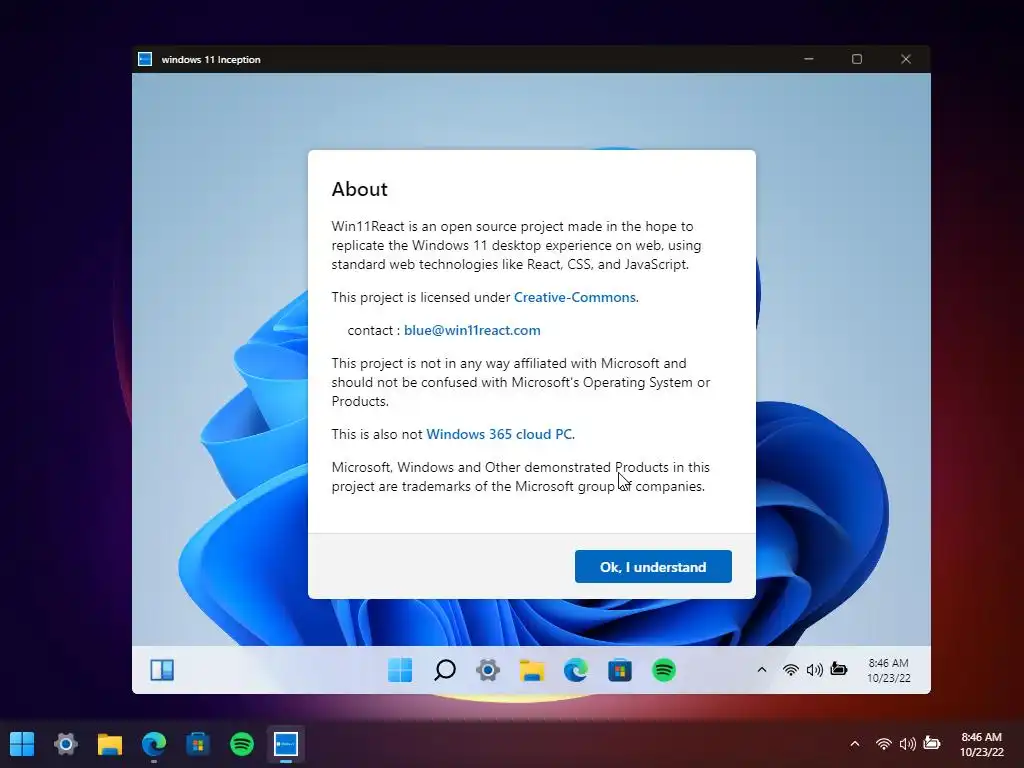Expand hidden icons in outer system tray
This screenshot has width=1024, height=768.
point(855,743)
